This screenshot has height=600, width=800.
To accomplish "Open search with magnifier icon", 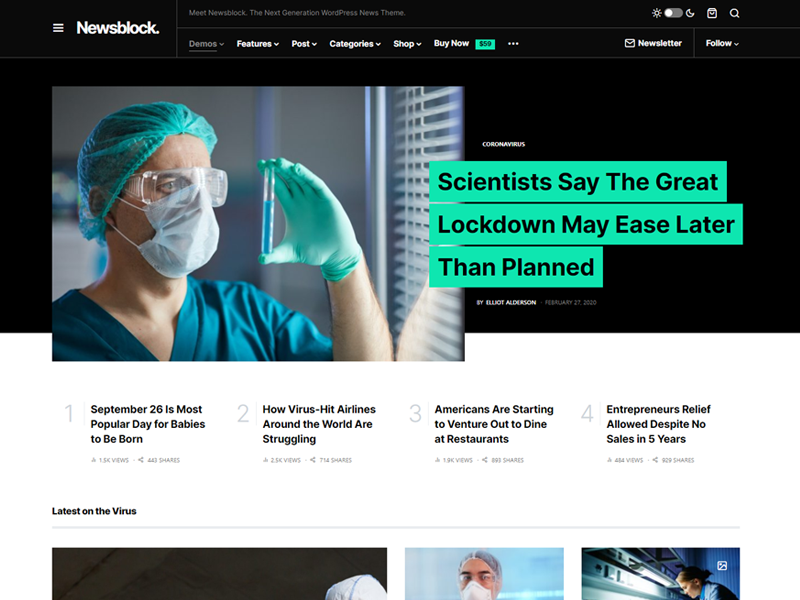I will (734, 13).
